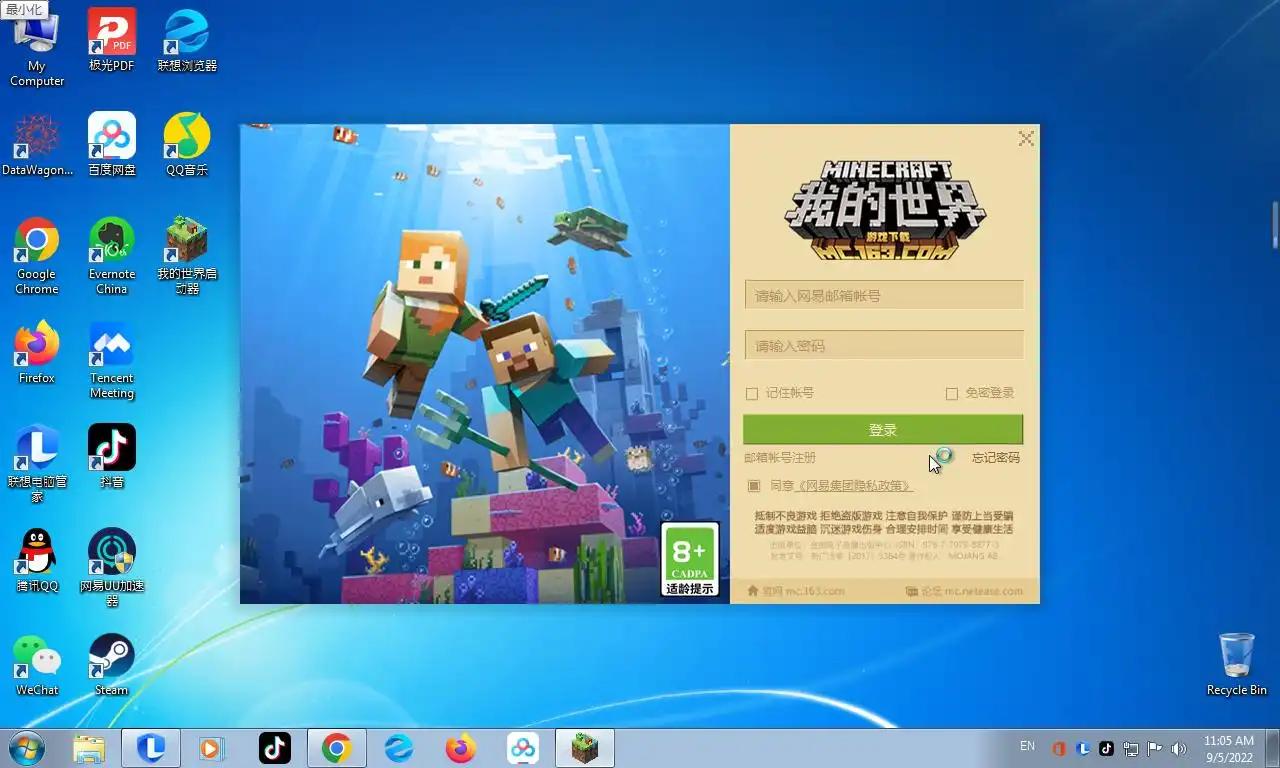Open Google Chrome desktop shortcut
This screenshot has height=768, width=1280.
[x=37, y=256]
